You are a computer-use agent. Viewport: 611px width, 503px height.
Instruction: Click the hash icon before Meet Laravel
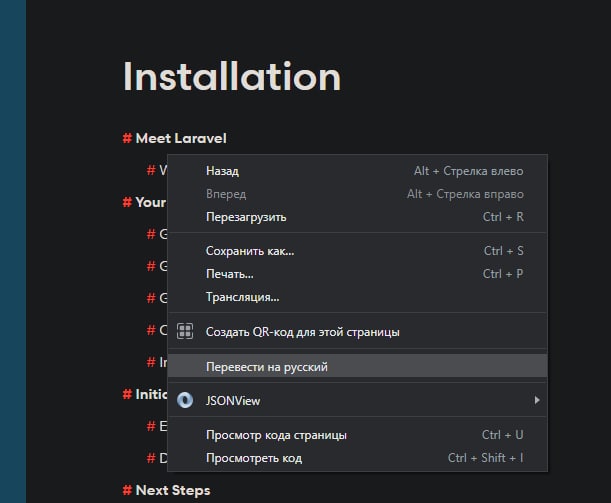[x=127, y=138]
